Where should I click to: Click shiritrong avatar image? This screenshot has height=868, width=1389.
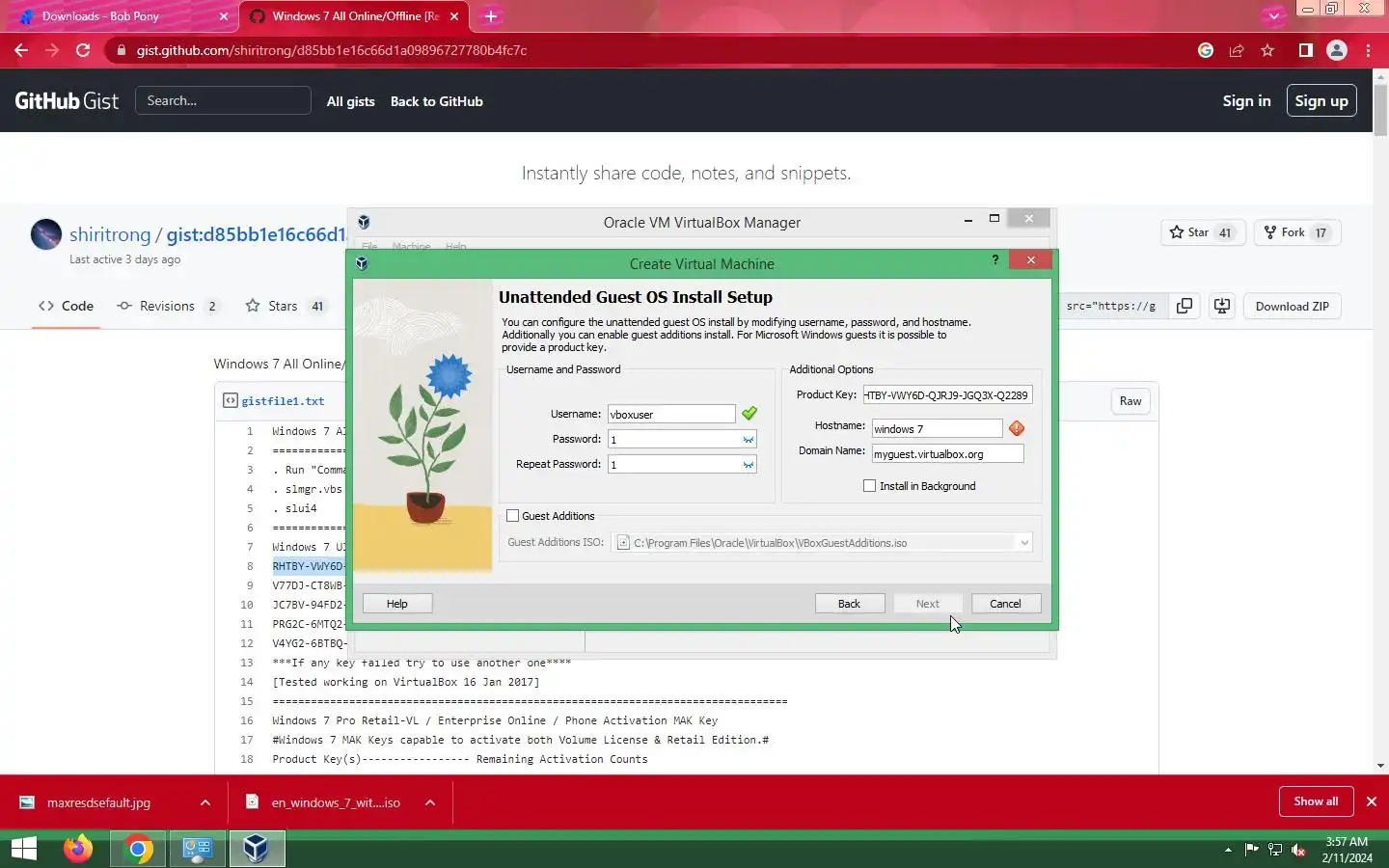pos(46,234)
